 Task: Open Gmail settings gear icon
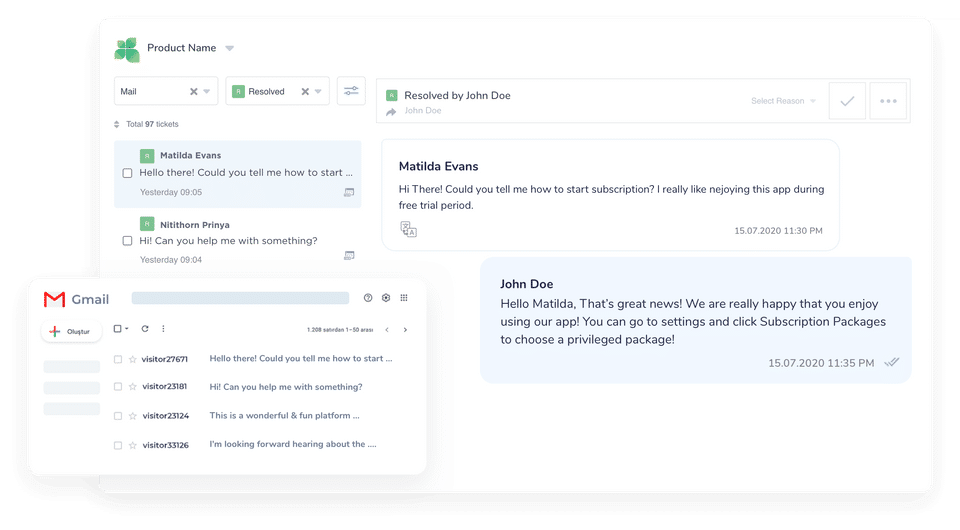[386, 298]
